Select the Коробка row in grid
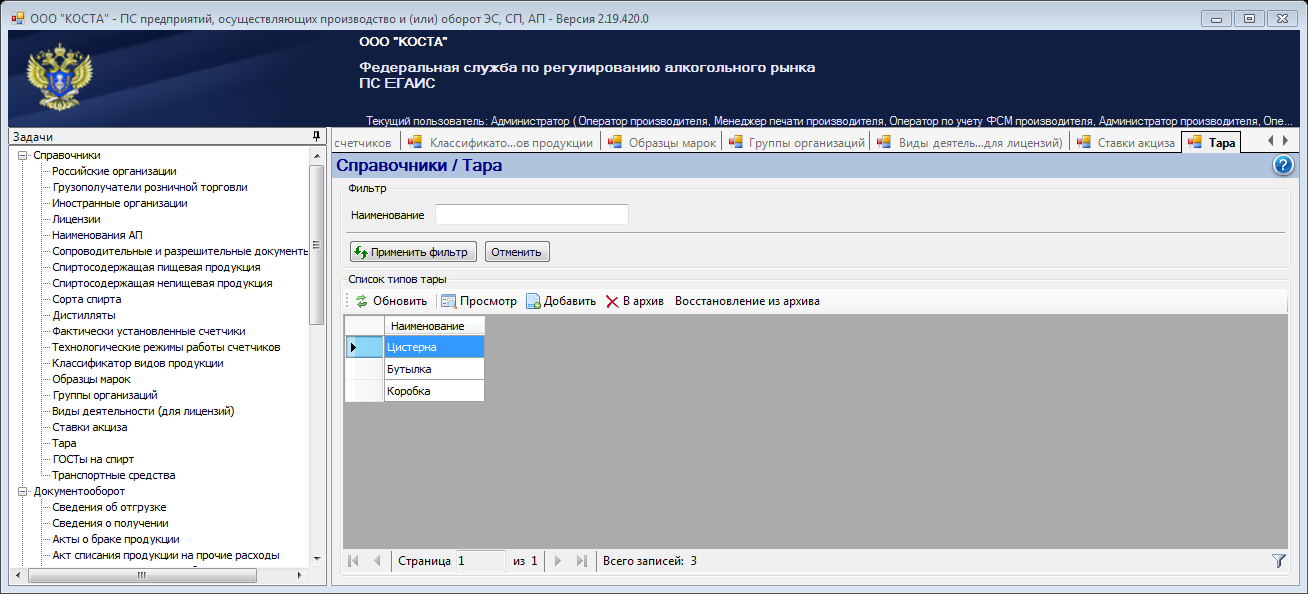The width and height of the screenshot is (1308, 594). tap(434, 391)
